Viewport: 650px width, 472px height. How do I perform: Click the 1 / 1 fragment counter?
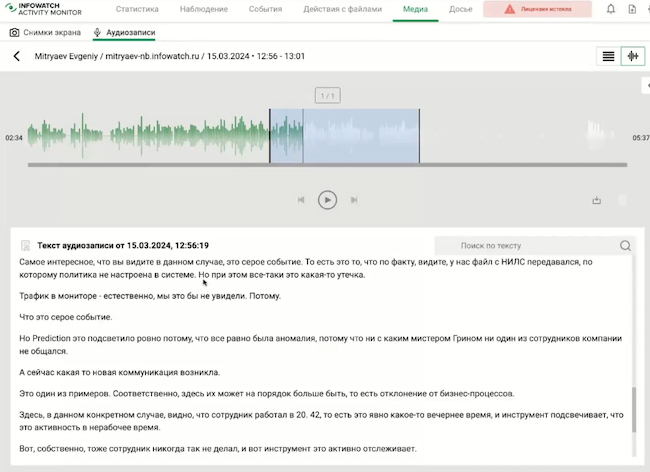(327, 96)
